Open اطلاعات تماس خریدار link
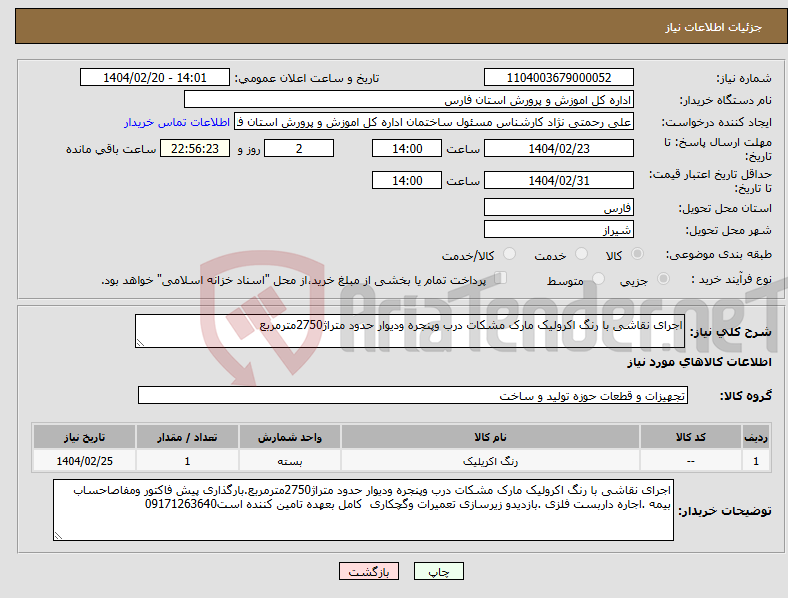This screenshot has height=598, width=788. tap(177, 122)
